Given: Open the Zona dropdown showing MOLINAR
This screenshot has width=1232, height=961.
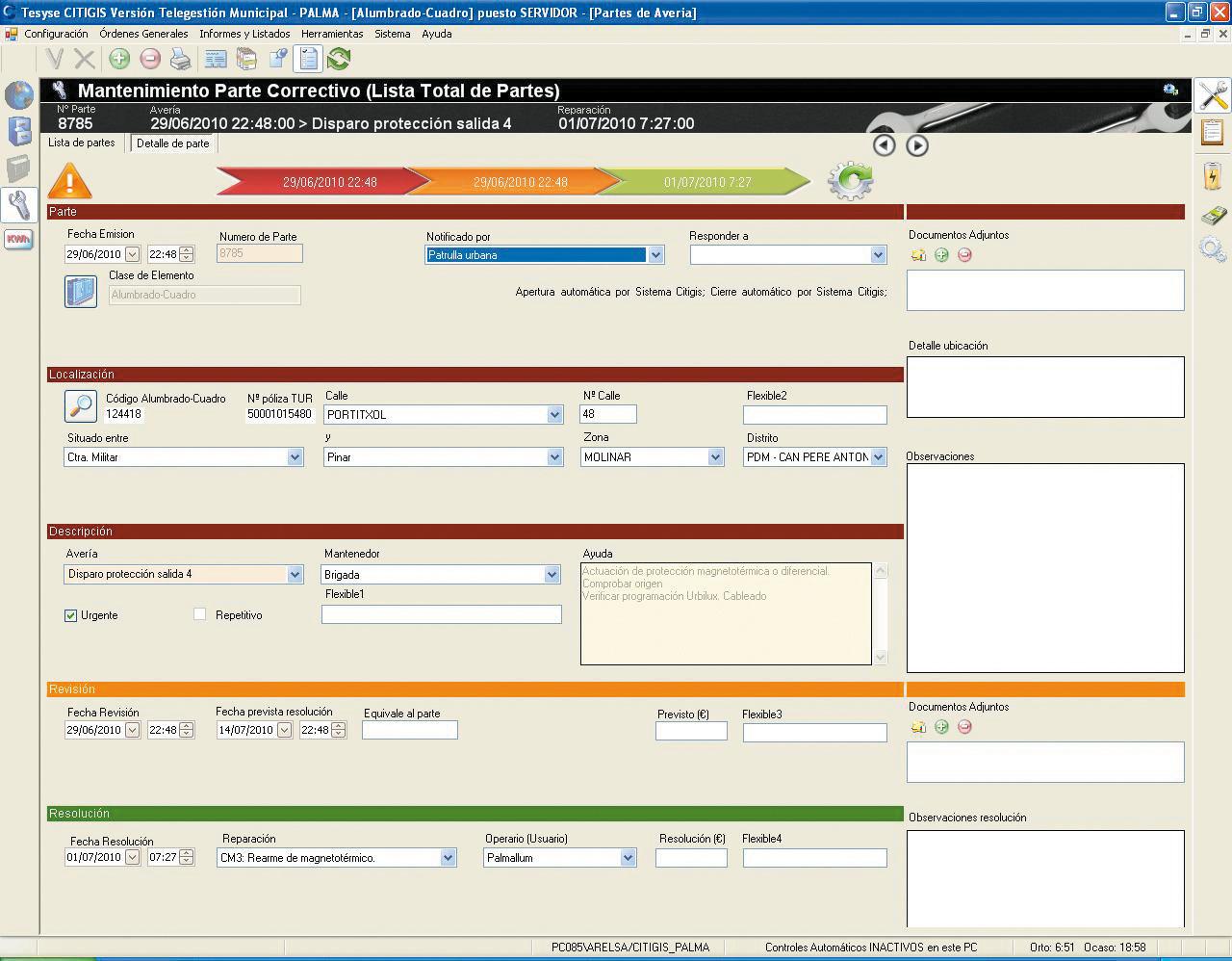Looking at the screenshot, I should 715,457.
